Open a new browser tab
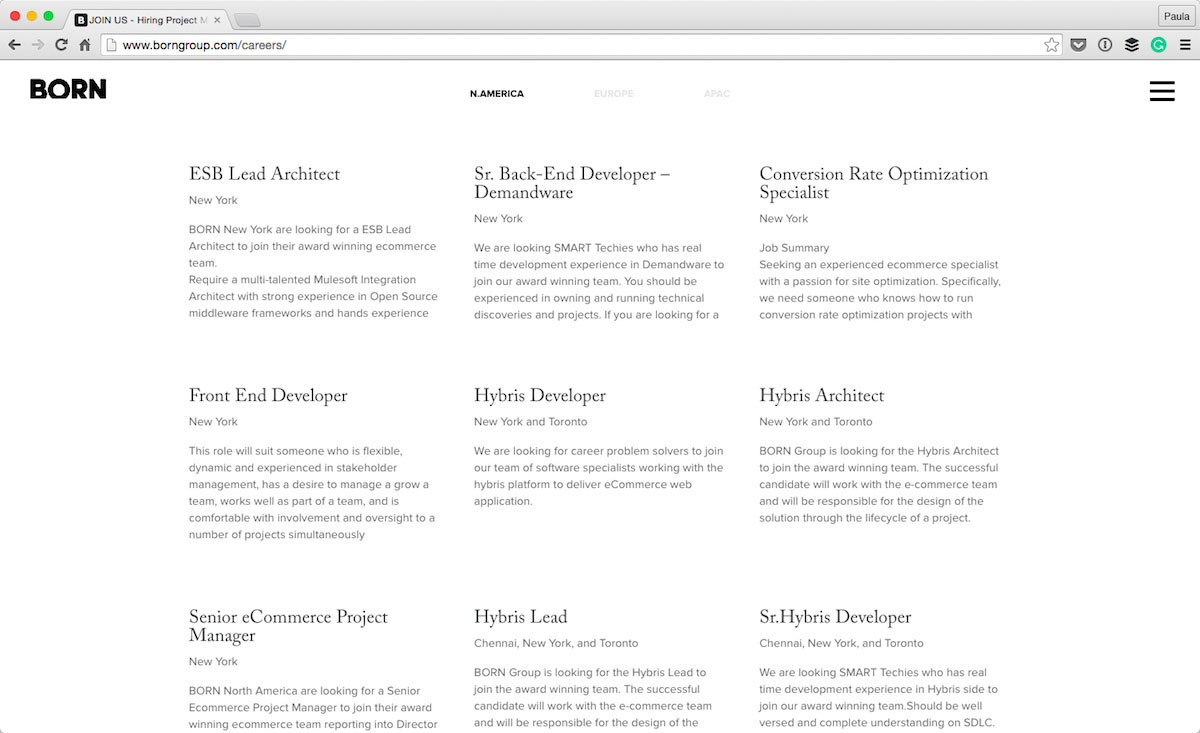 [247, 21]
